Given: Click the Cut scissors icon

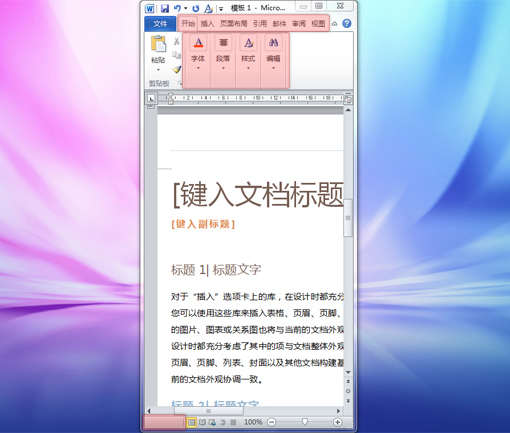Looking at the screenshot, I should (x=176, y=41).
